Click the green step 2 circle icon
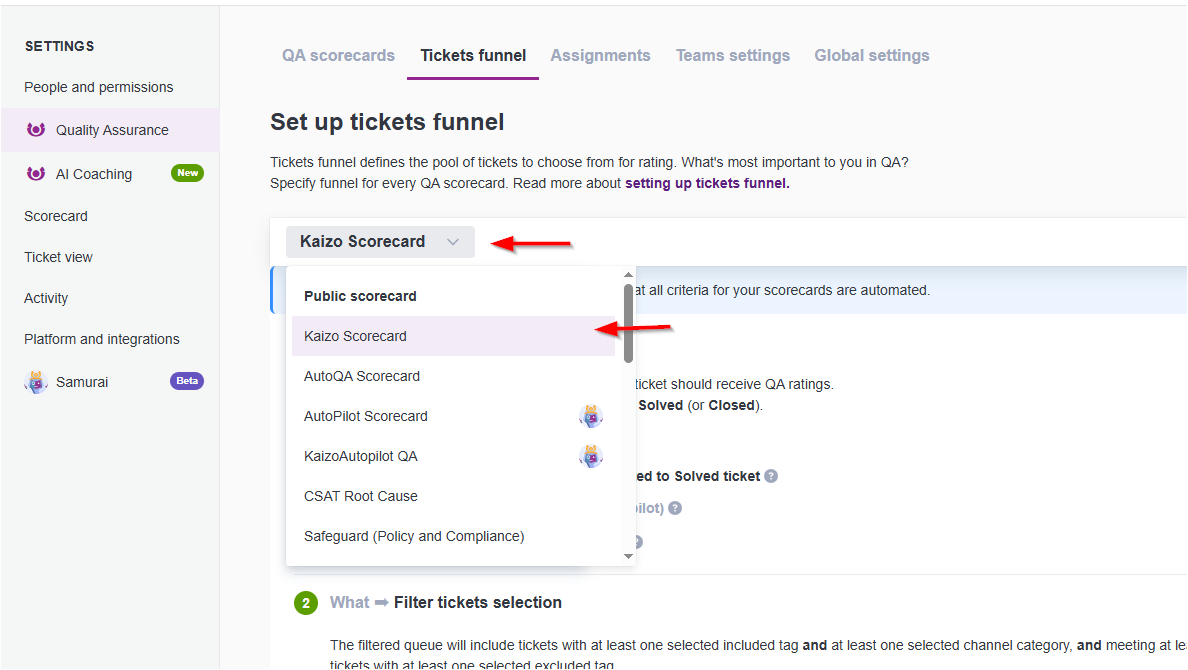Viewport: 1188px width, 670px height. tap(306, 603)
